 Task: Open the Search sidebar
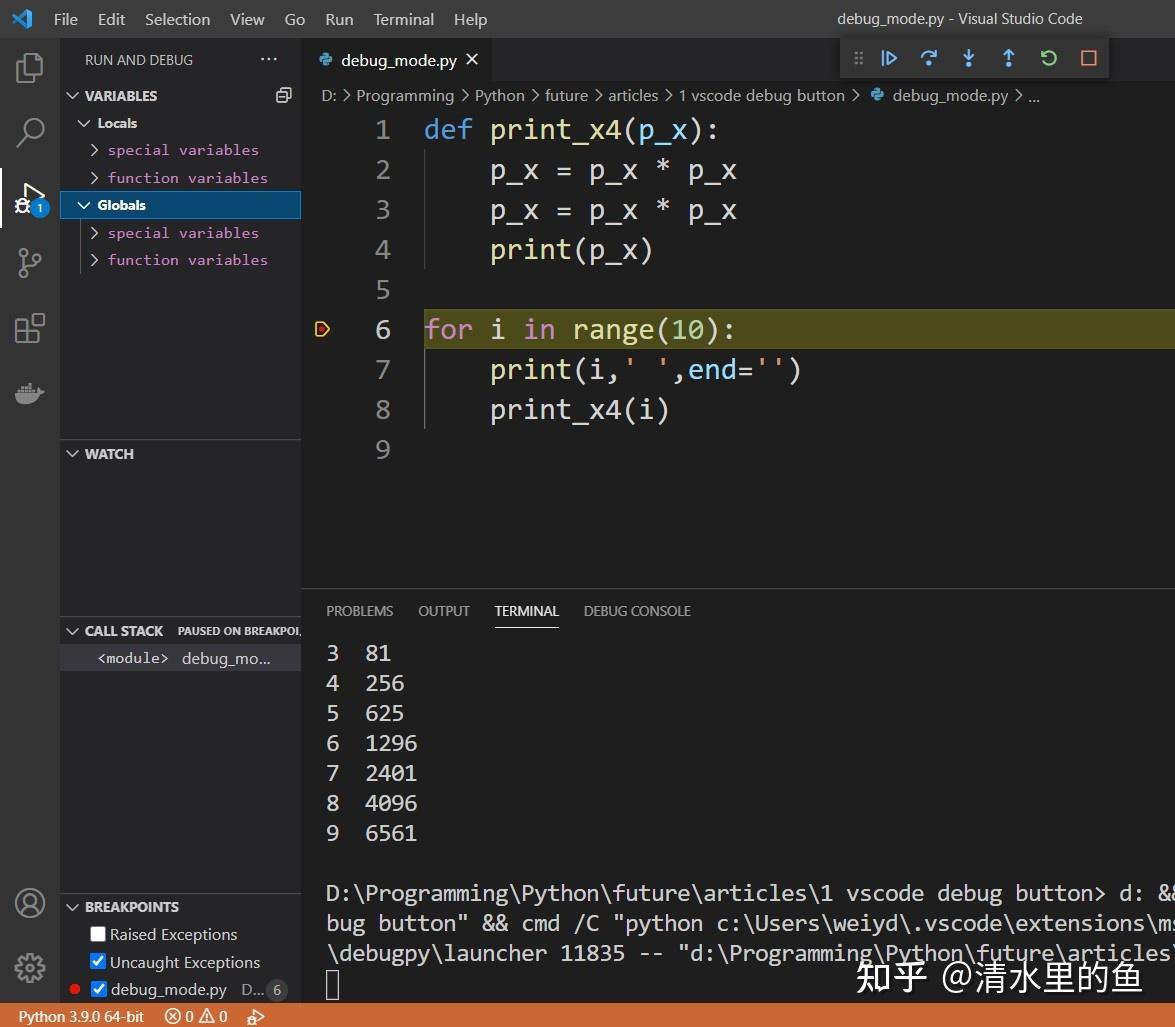(29, 132)
